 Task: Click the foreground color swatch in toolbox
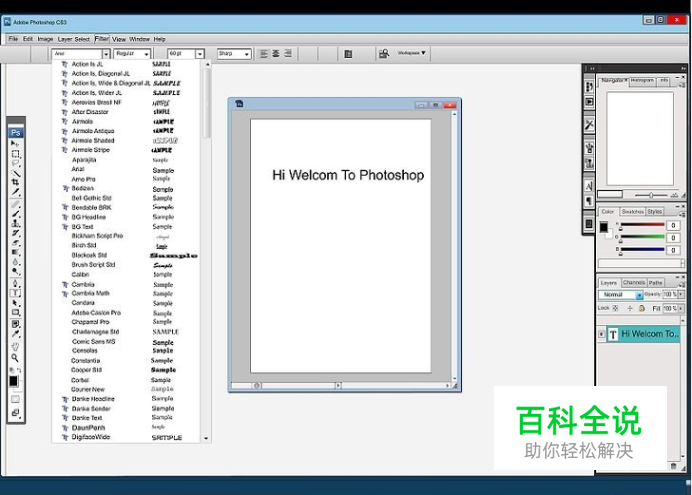(x=14, y=381)
